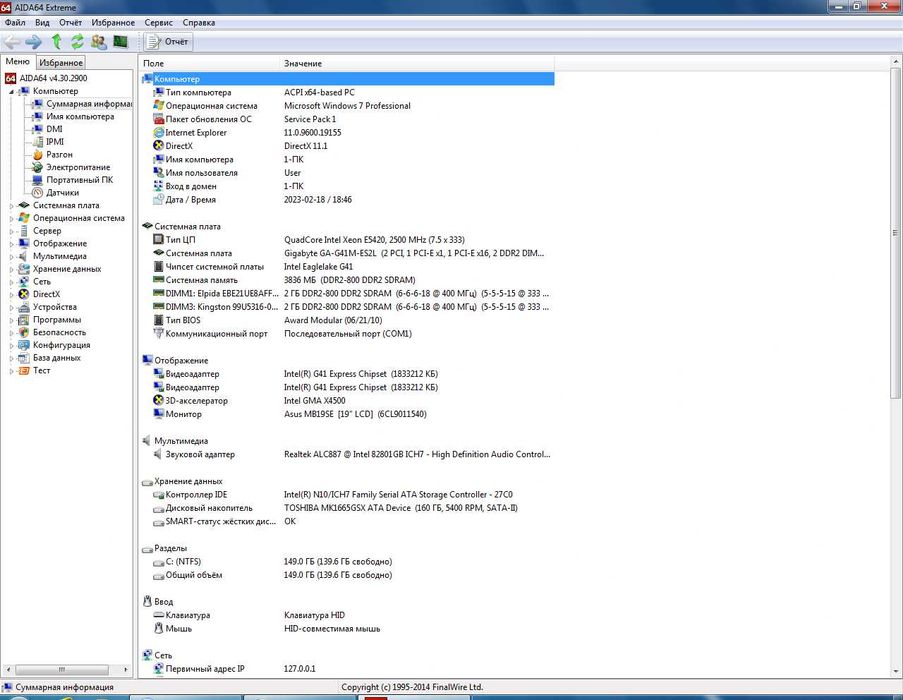Click the Users toolbar icon
The height and width of the screenshot is (700, 903).
(98, 41)
